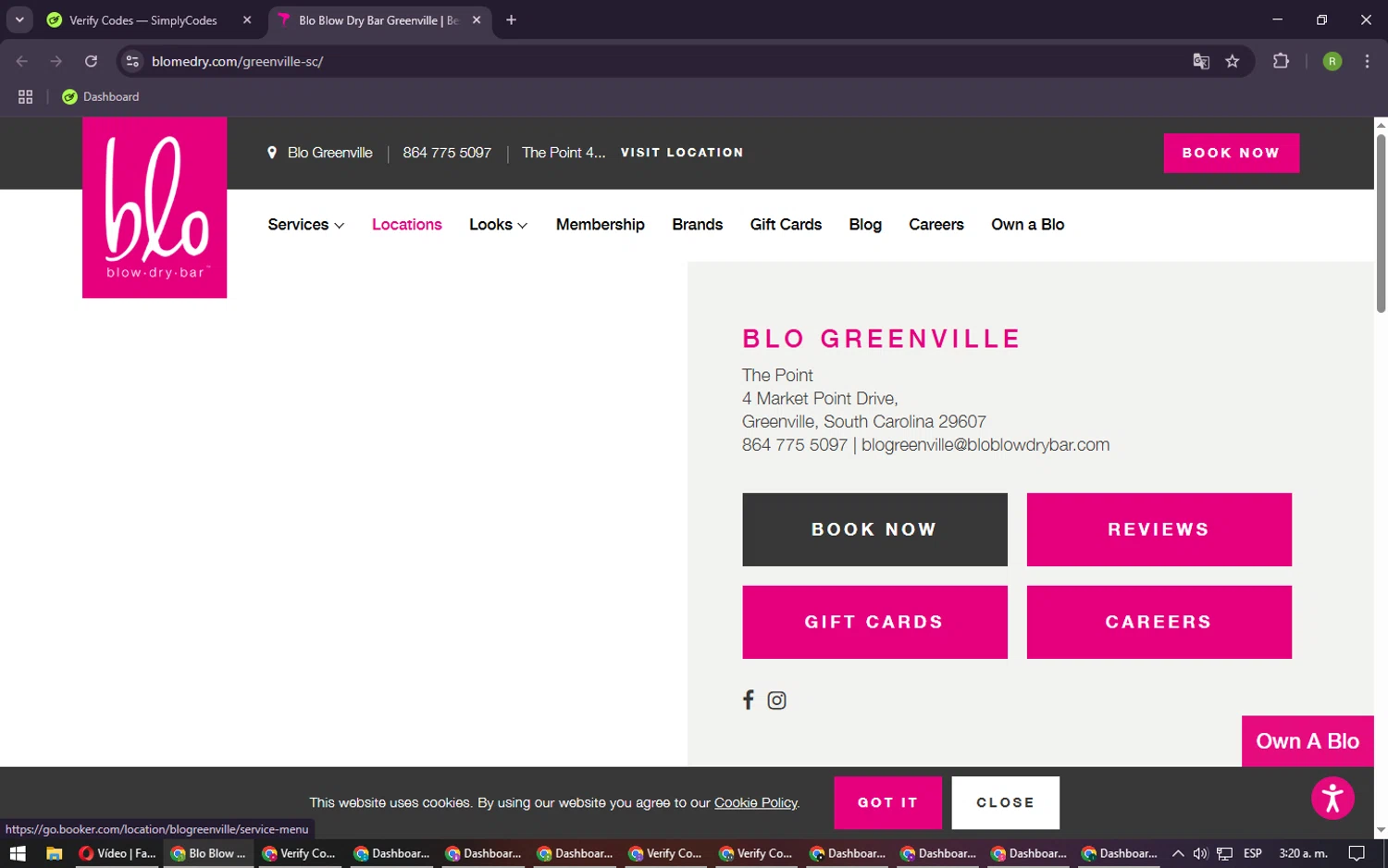Viewport: 1388px width, 868px height.
Task: Open the ESP language indicator
Action: [1253, 853]
